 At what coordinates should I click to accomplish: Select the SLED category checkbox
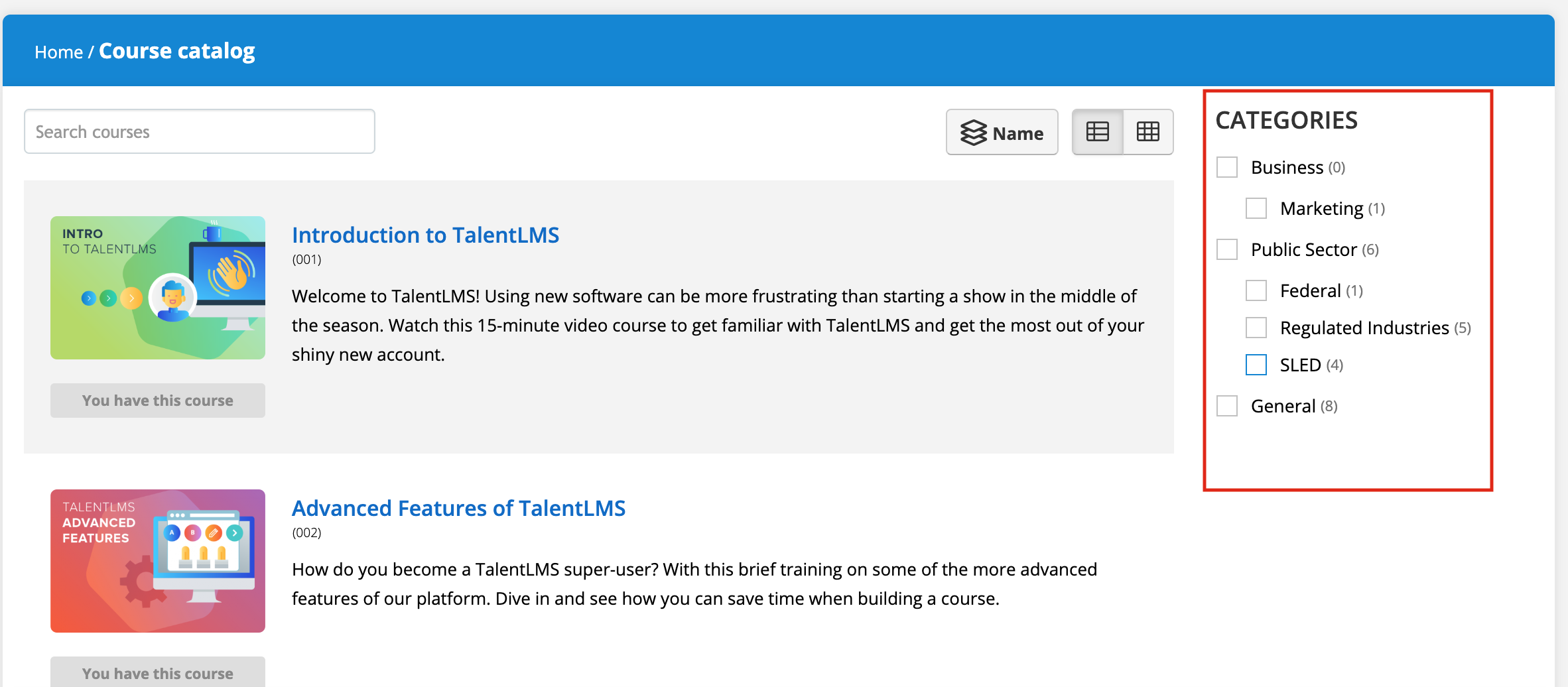pyautogui.click(x=1256, y=365)
